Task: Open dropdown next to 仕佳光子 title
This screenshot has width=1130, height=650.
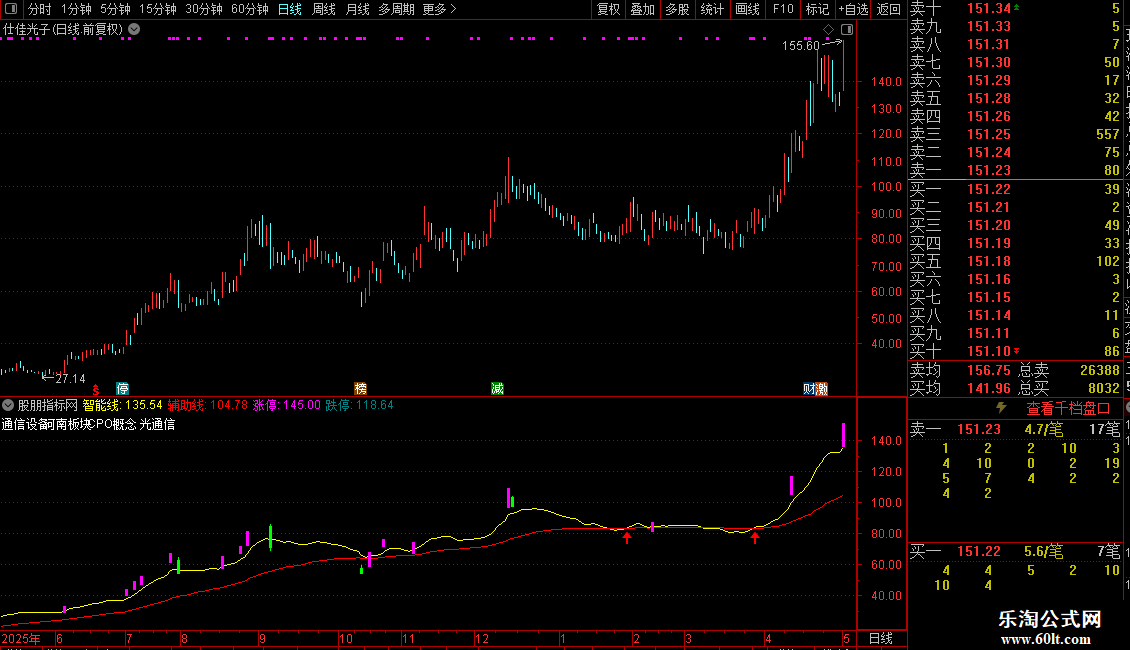Action: pyautogui.click(x=134, y=30)
